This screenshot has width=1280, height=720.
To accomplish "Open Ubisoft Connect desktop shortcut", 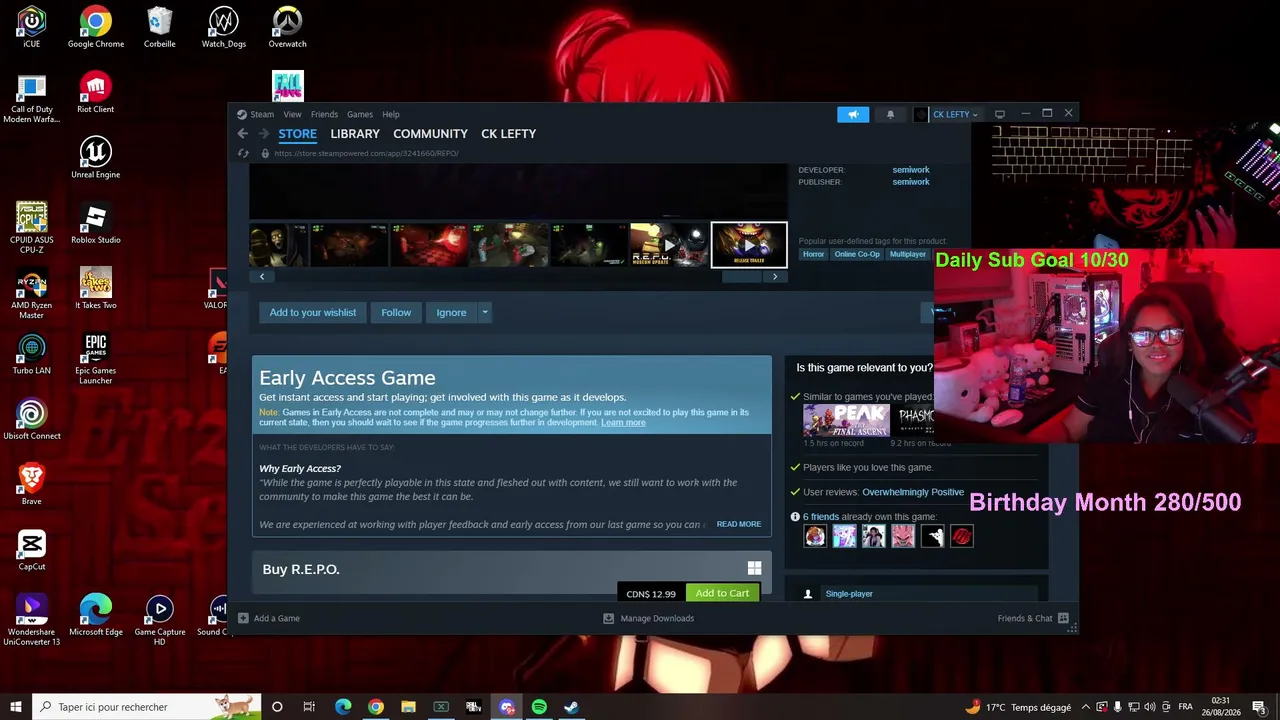I will [31, 419].
